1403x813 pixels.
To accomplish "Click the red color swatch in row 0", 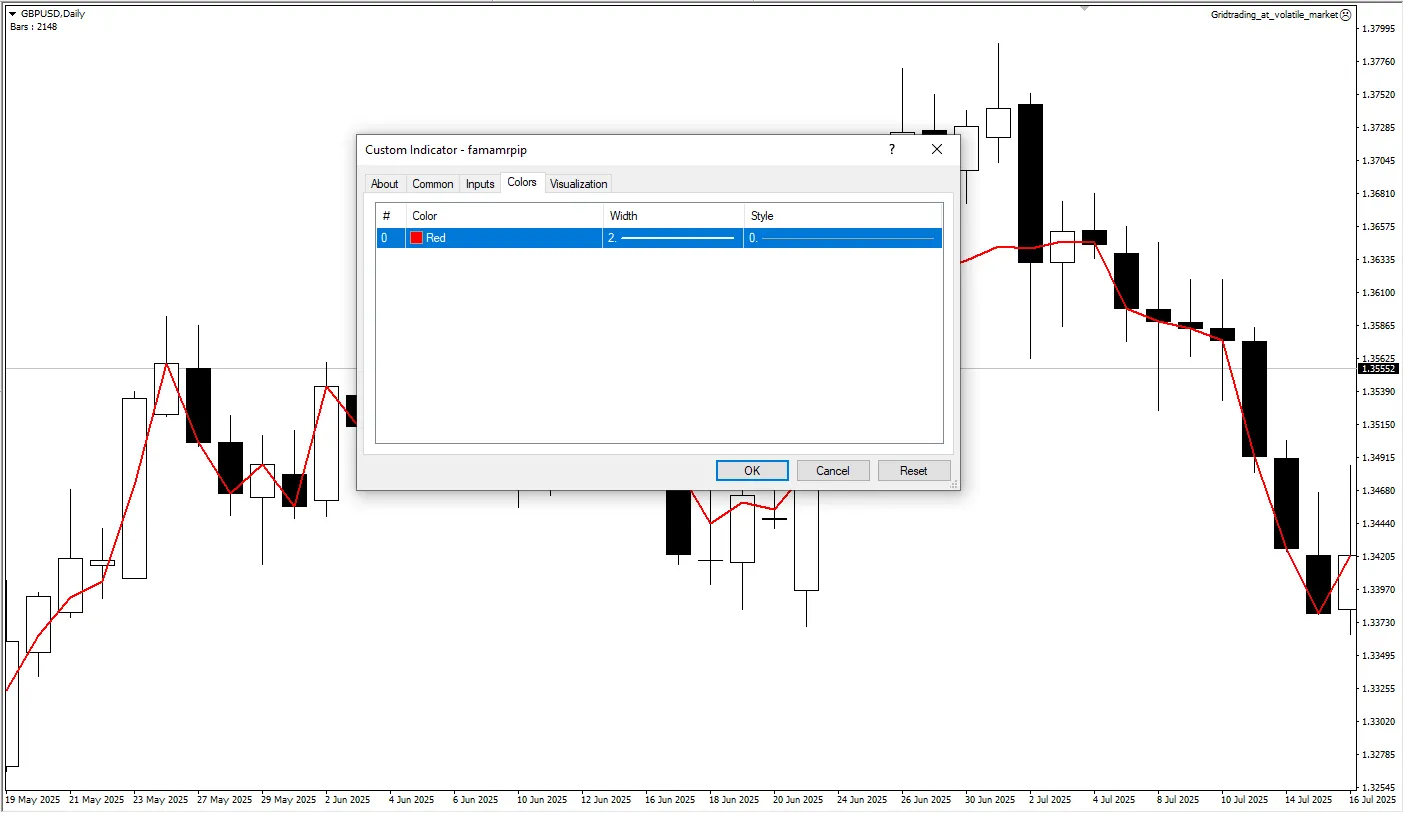I will coord(416,238).
